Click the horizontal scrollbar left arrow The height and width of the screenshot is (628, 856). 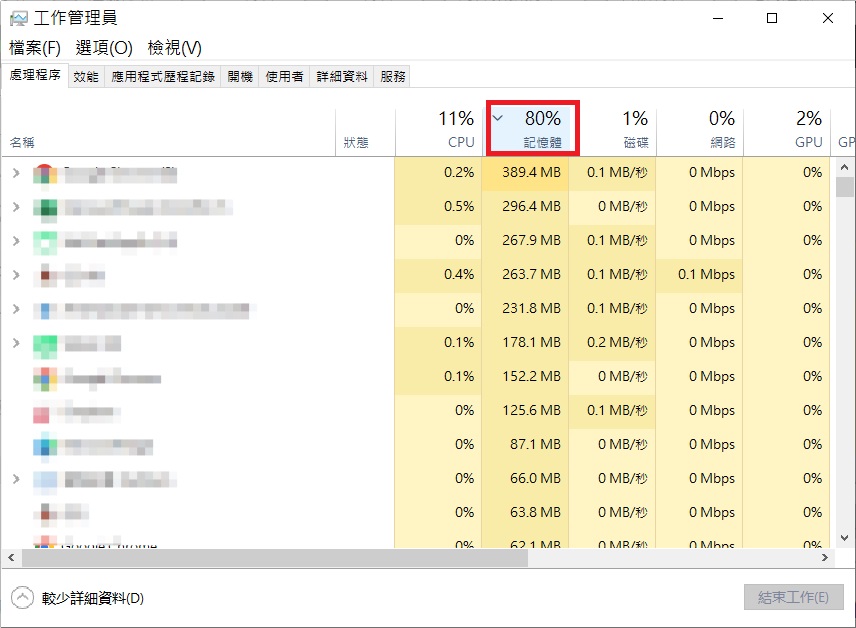11,558
